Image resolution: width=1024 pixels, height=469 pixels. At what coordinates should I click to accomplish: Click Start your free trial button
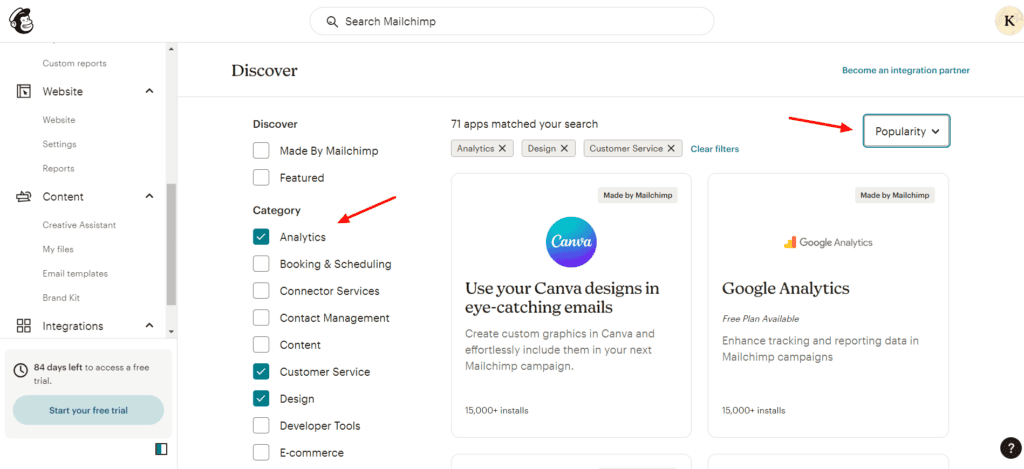point(88,410)
